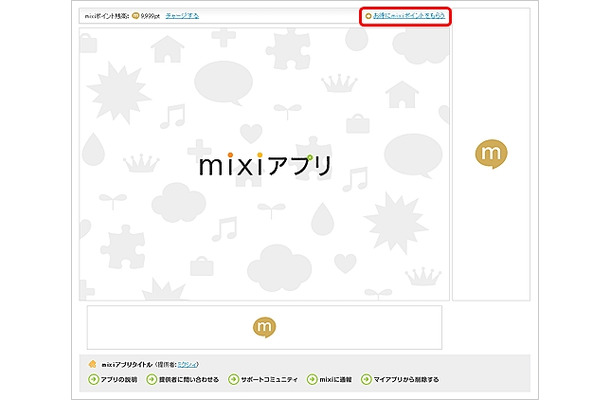Viewport: 610px width, 400px height.
Task: Click the mixiアプリ logo in the app area
Action: (x=265, y=165)
